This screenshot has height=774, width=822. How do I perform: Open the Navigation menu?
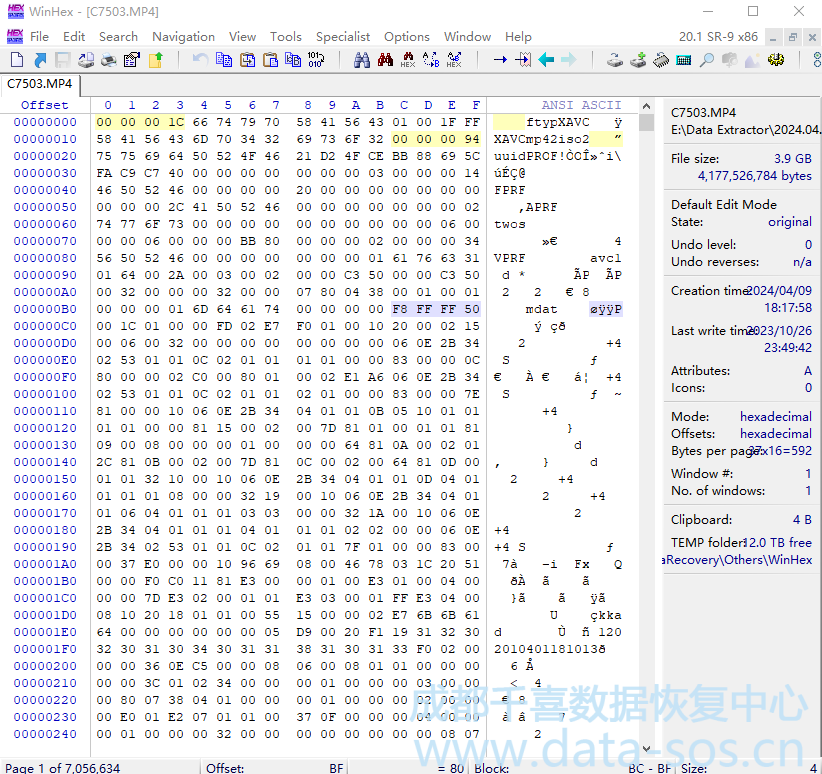pyautogui.click(x=183, y=36)
